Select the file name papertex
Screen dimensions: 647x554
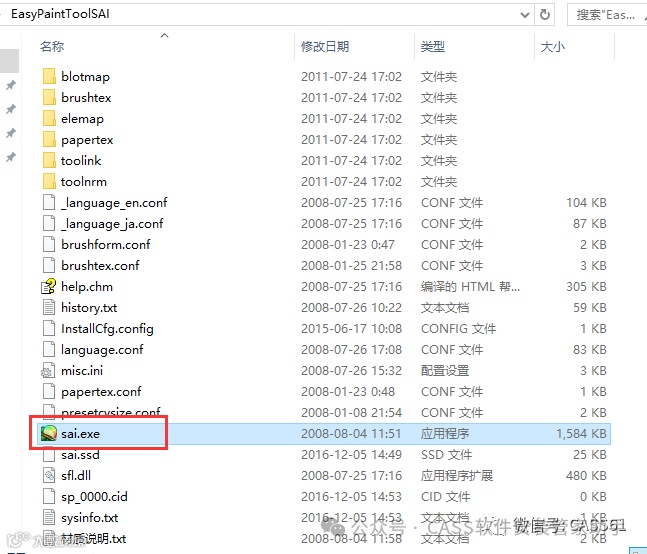click(87, 140)
